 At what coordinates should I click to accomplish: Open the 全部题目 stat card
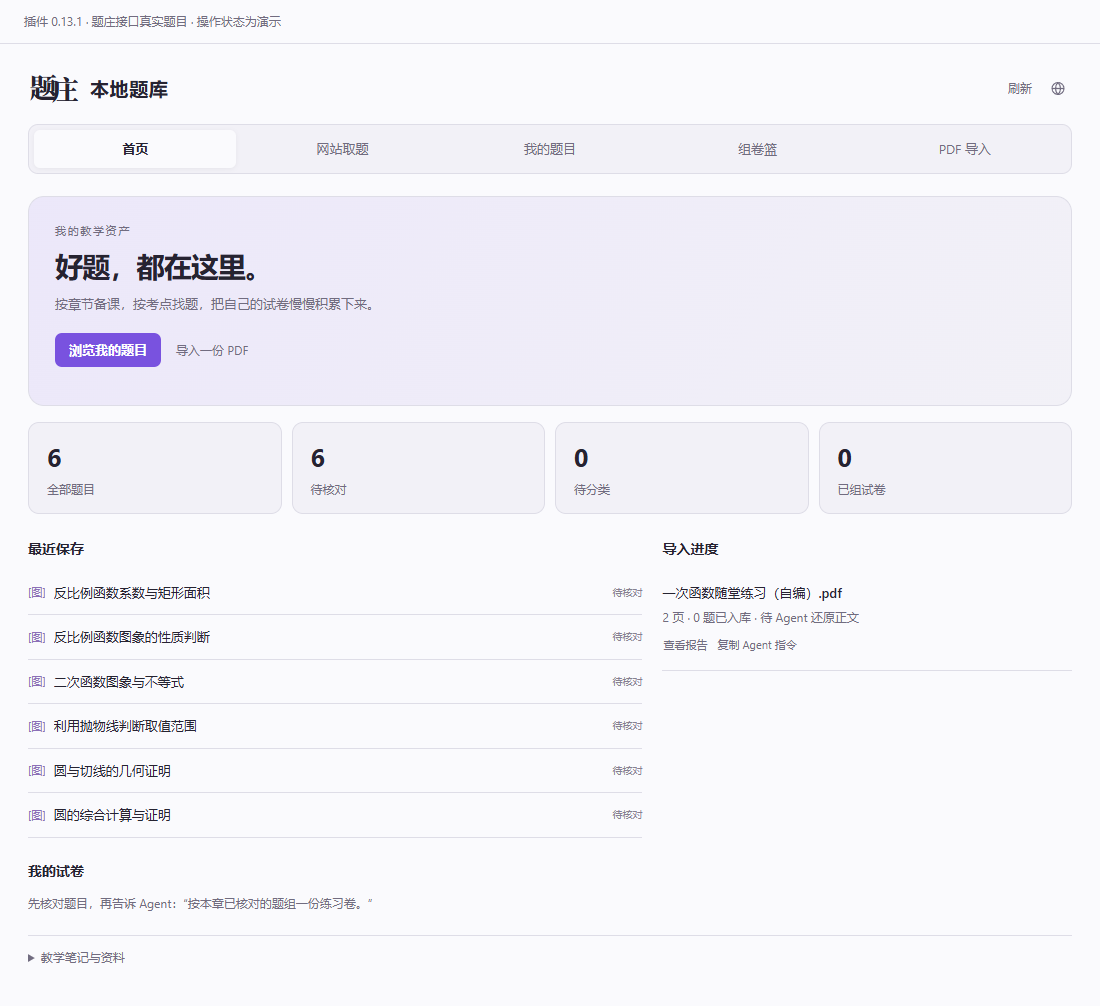click(x=155, y=468)
